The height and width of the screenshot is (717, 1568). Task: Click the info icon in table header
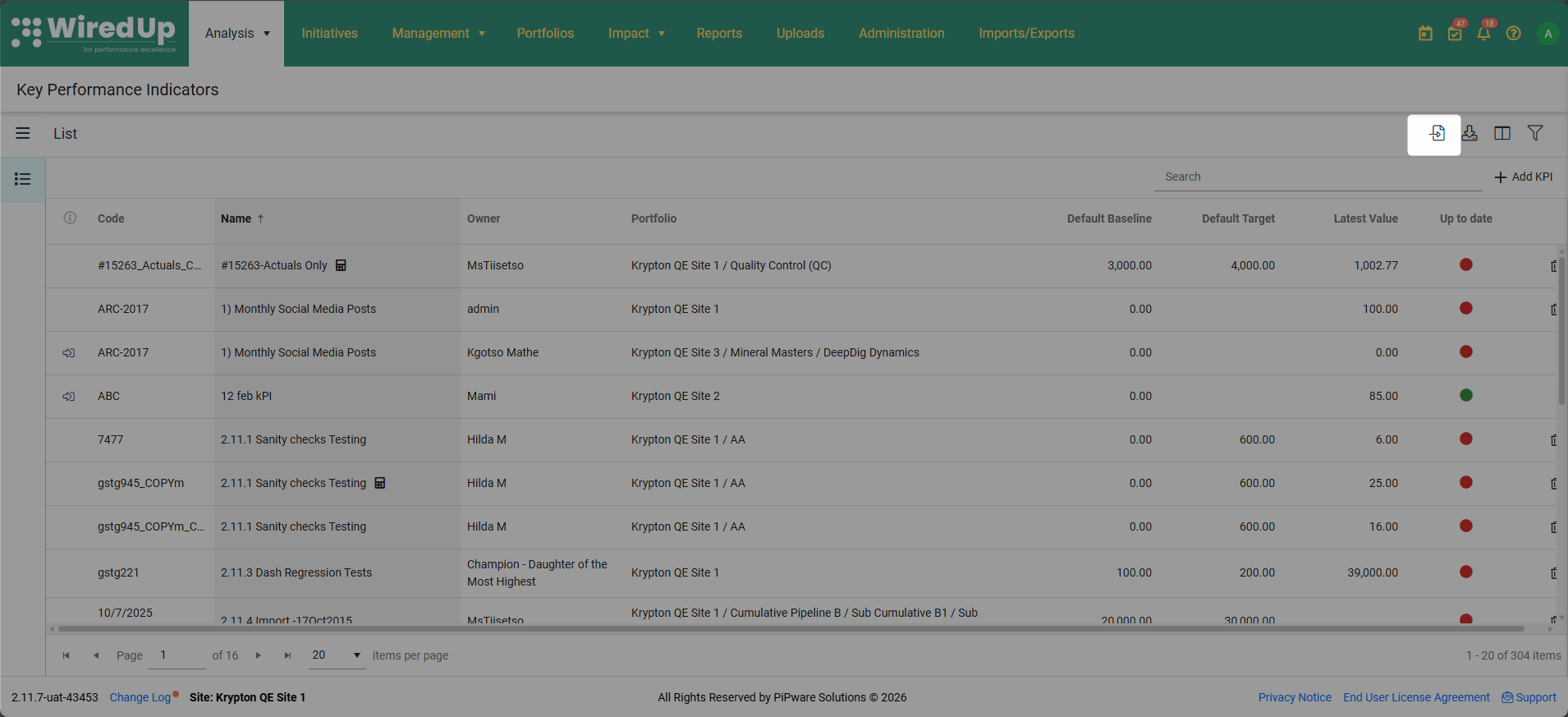[70, 218]
